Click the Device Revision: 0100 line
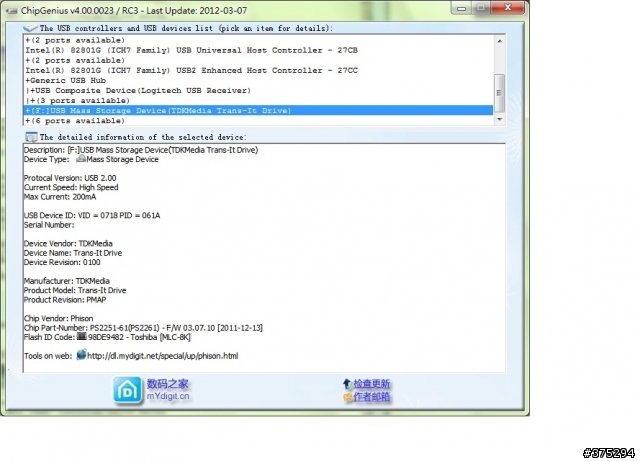 (x=62, y=262)
